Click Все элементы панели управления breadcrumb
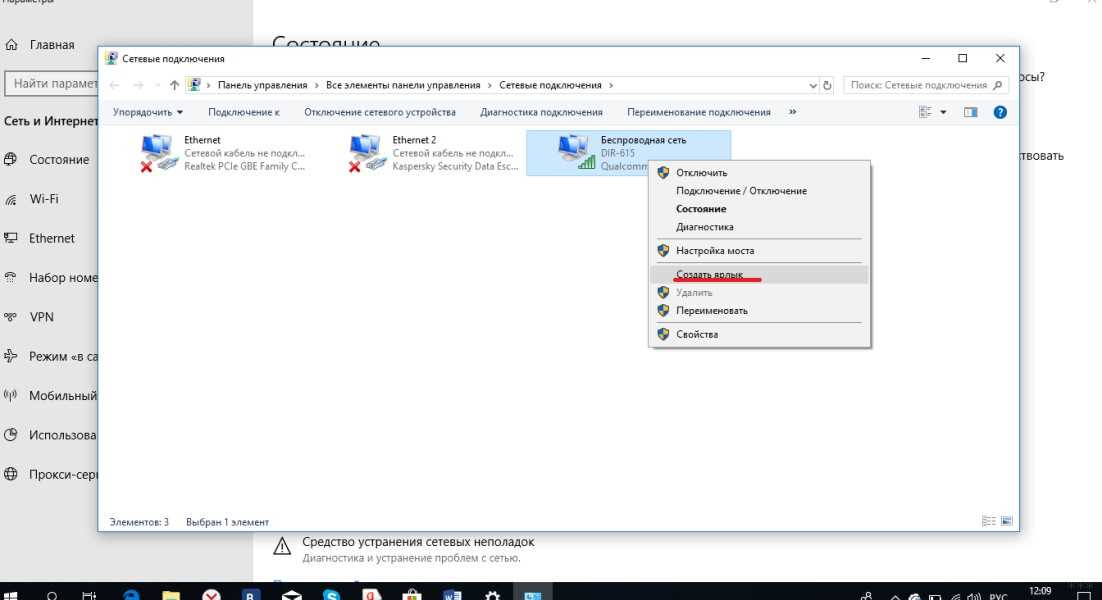Viewport: 1102px width, 600px height. point(403,85)
